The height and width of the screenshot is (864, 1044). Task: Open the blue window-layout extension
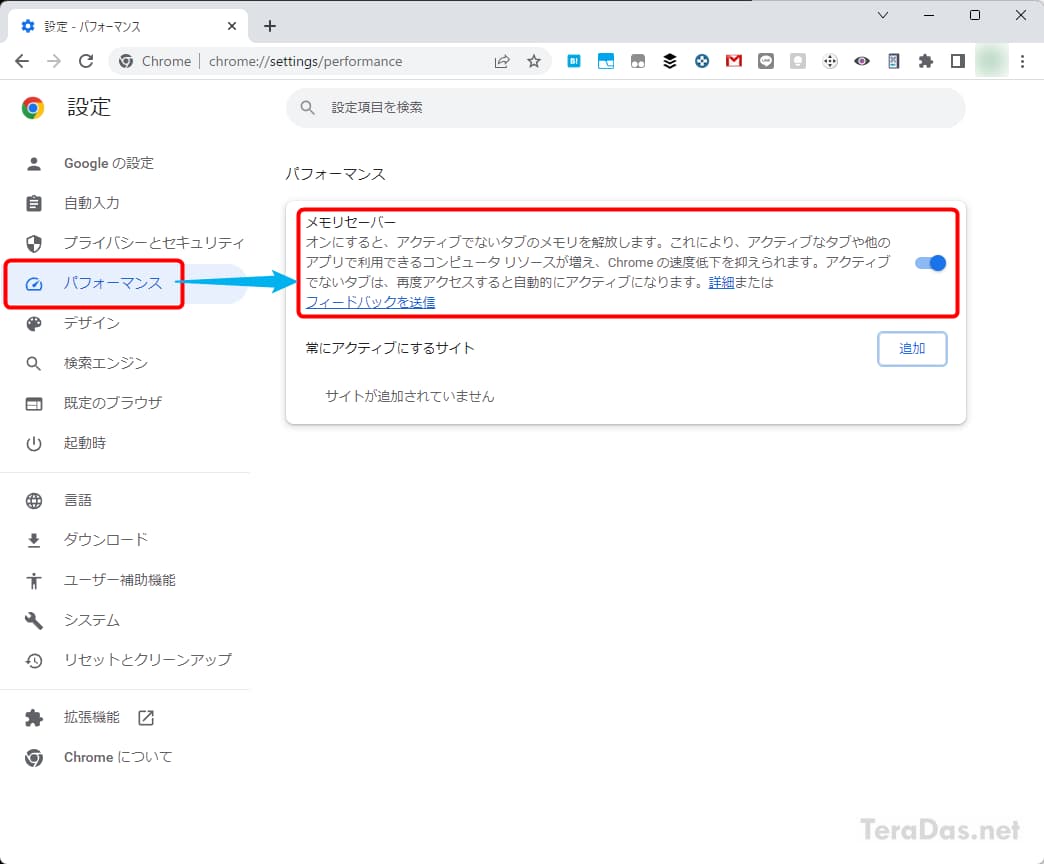[x=606, y=61]
